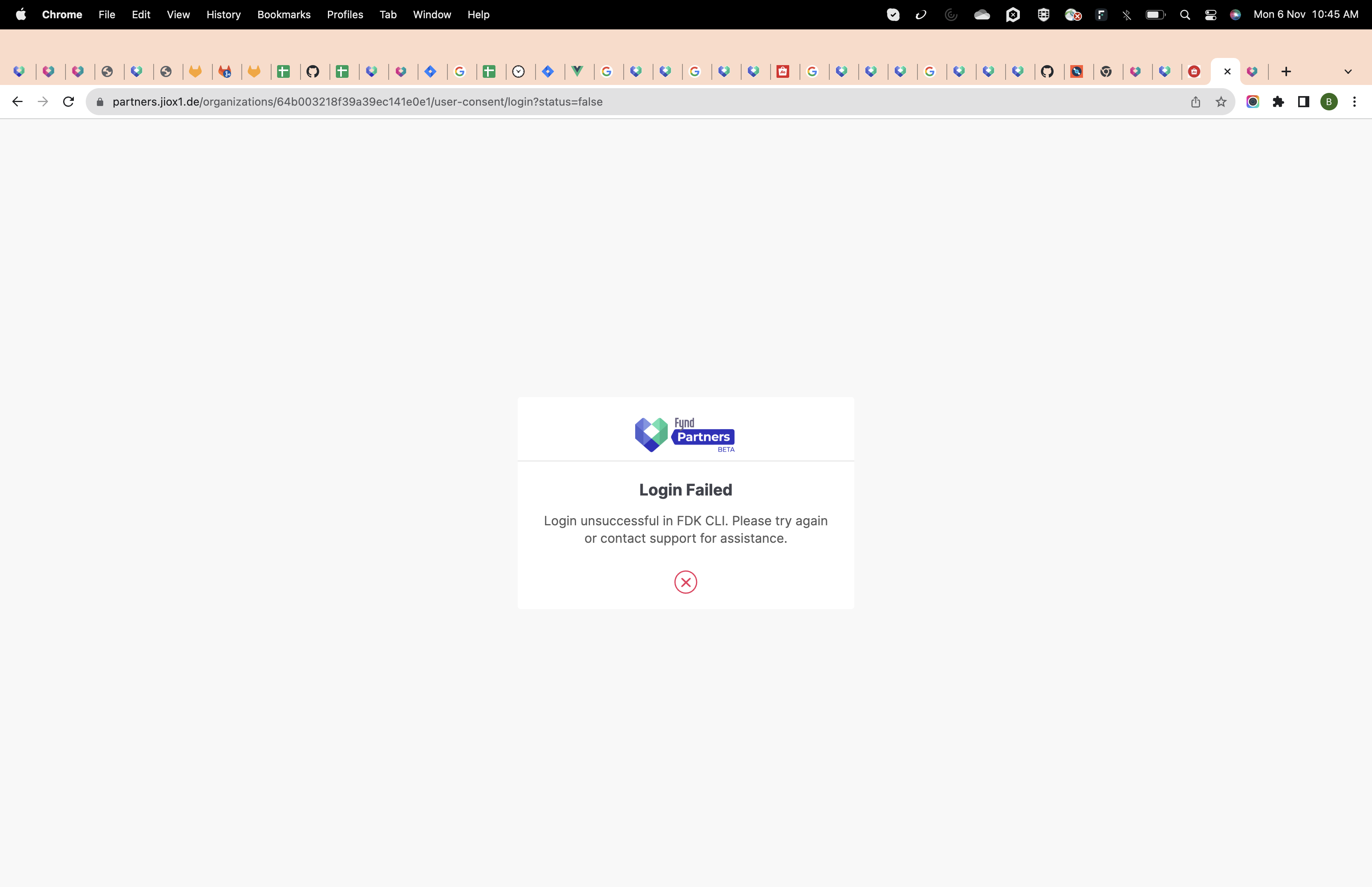Image resolution: width=1372 pixels, height=887 pixels.
Task: Open the Help menu
Action: point(478,14)
